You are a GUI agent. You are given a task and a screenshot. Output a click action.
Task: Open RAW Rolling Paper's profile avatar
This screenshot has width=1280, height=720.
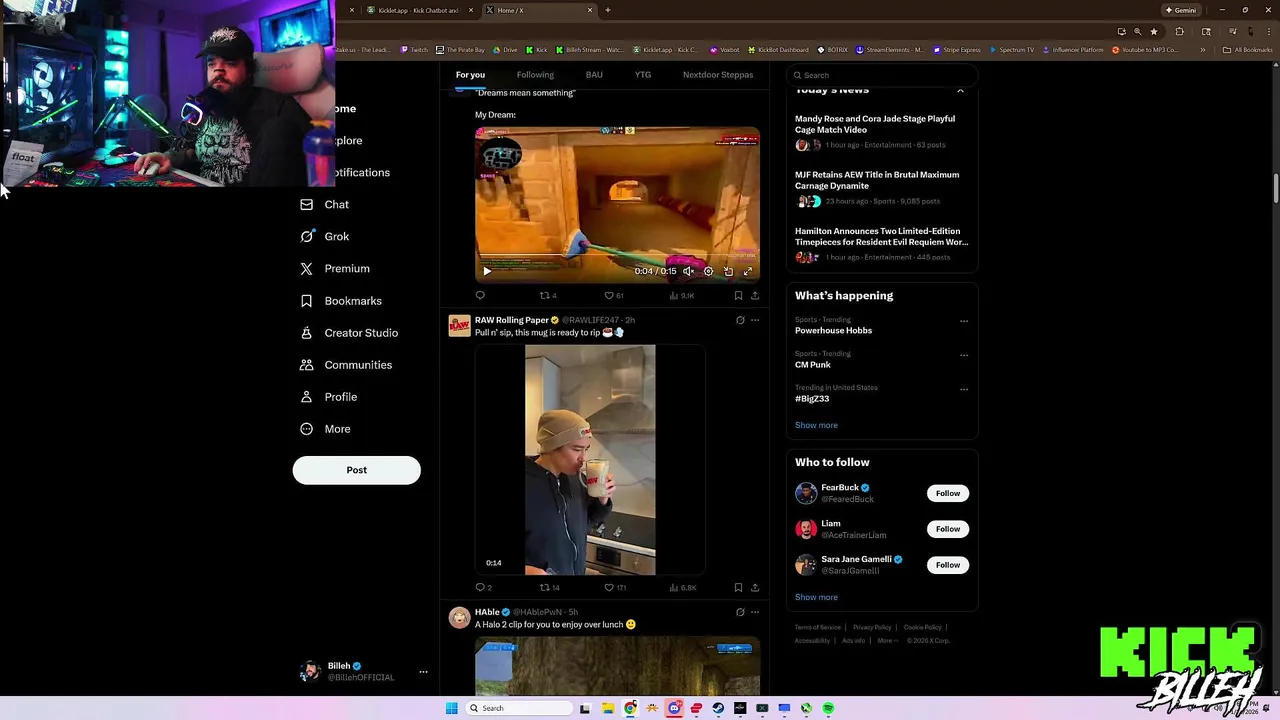click(x=459, y=325)
